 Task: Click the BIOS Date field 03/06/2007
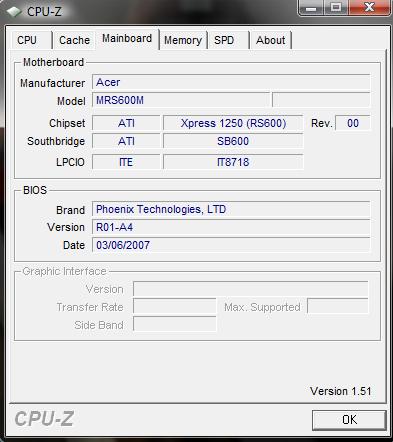pos(231,245)
